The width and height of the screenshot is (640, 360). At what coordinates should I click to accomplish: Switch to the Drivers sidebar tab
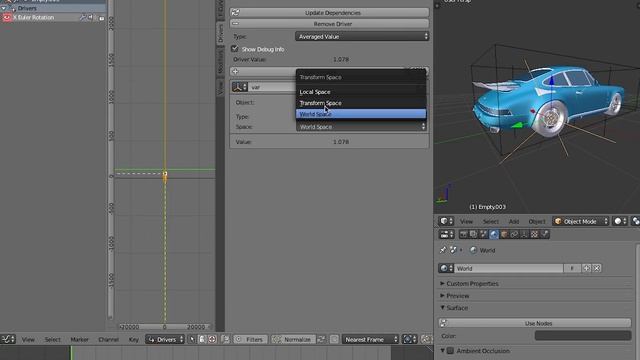tap(220, 33)
